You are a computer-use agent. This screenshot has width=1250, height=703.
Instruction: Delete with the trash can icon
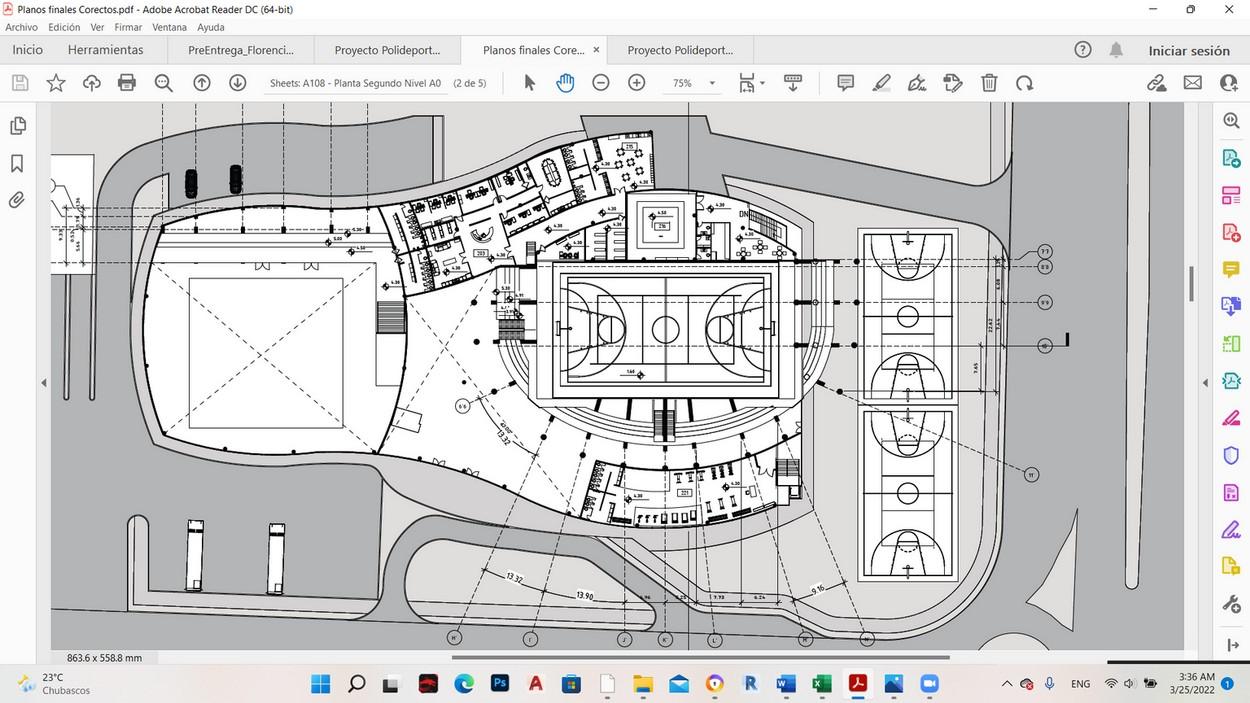[989, 83]
